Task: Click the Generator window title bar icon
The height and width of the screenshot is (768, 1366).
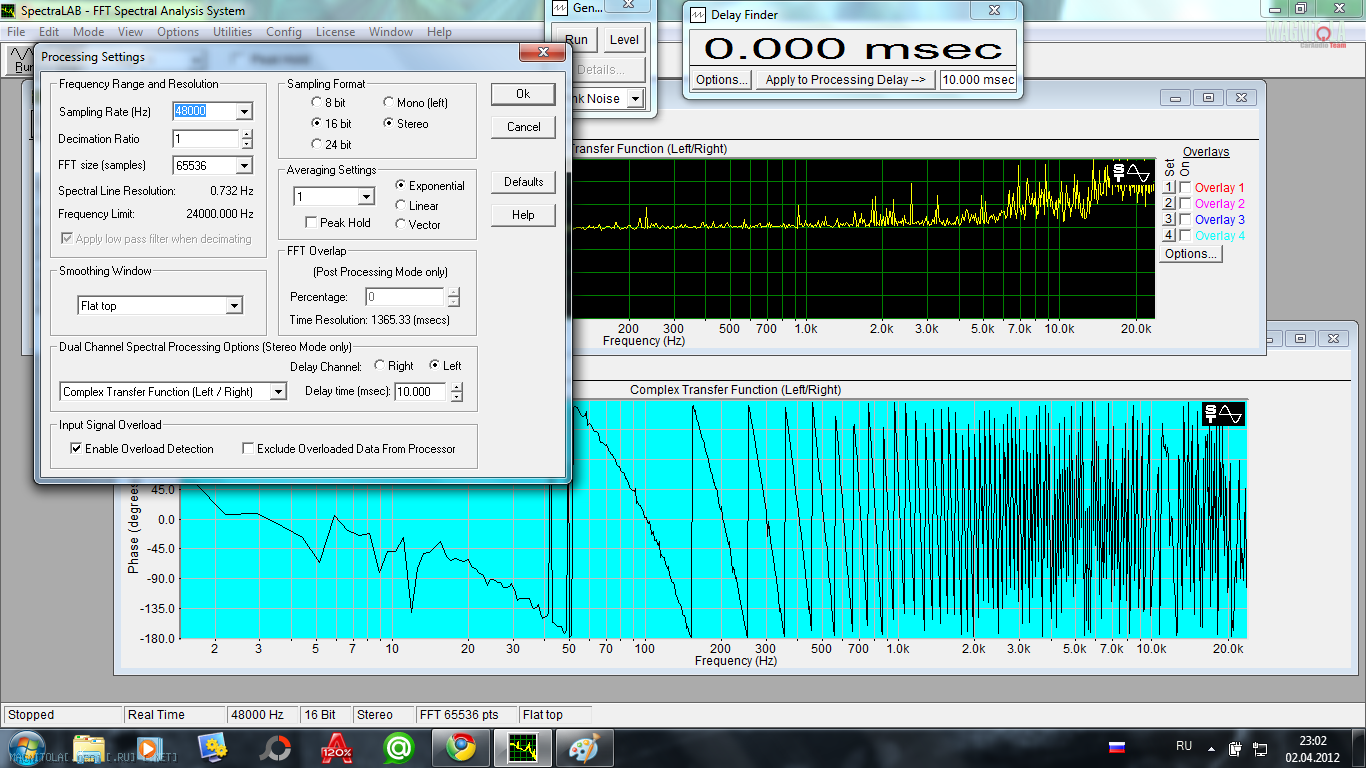Action: (559, 7)
